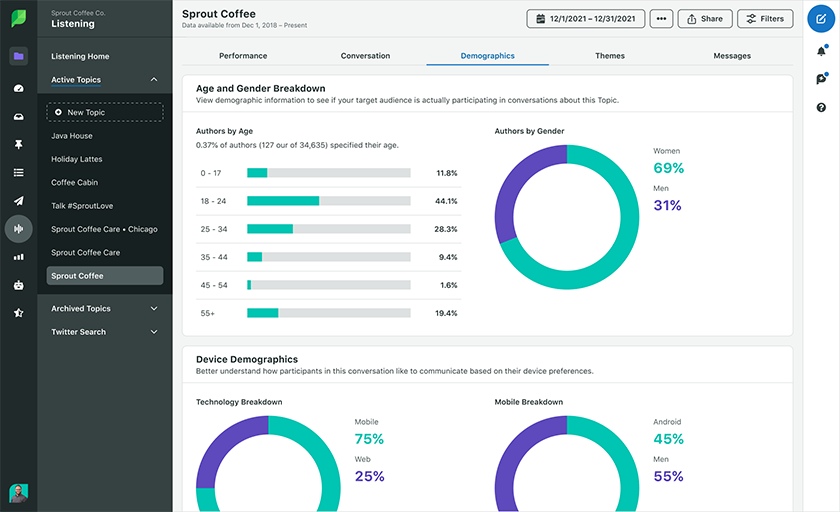Click the Mobile Breakdown donut chart

[x=567, y=464]
